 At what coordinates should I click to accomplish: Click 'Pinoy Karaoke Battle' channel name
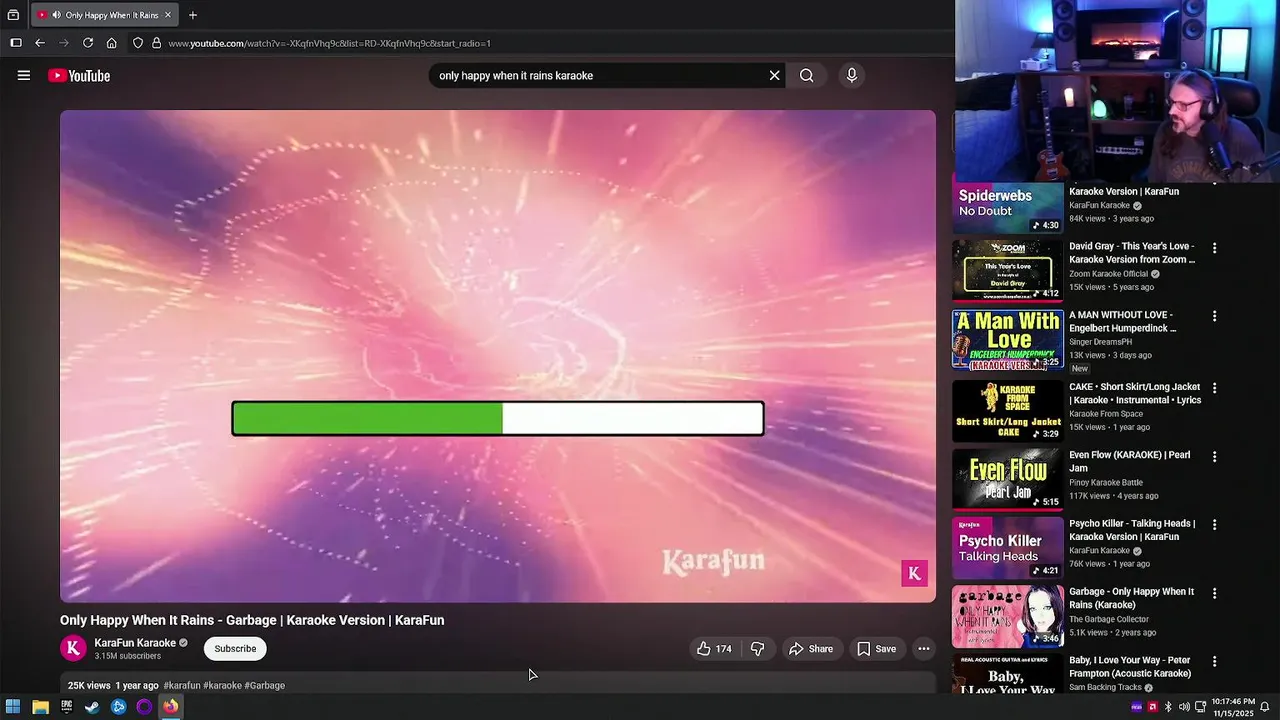[x=1106, y=483]
